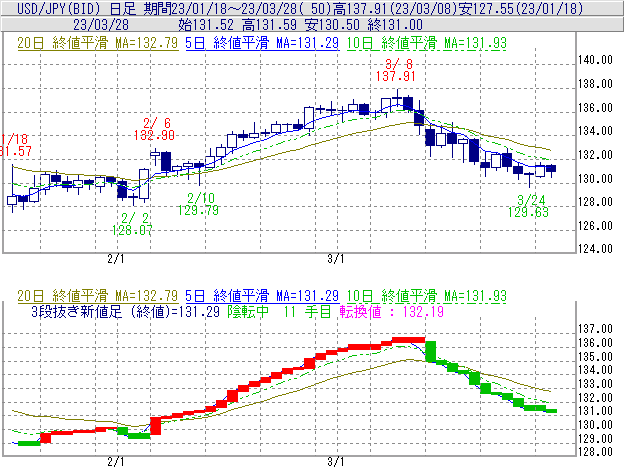Click the 2/2 128.07 low marker label
Screen dimensions: 624x475
point(132,224)
